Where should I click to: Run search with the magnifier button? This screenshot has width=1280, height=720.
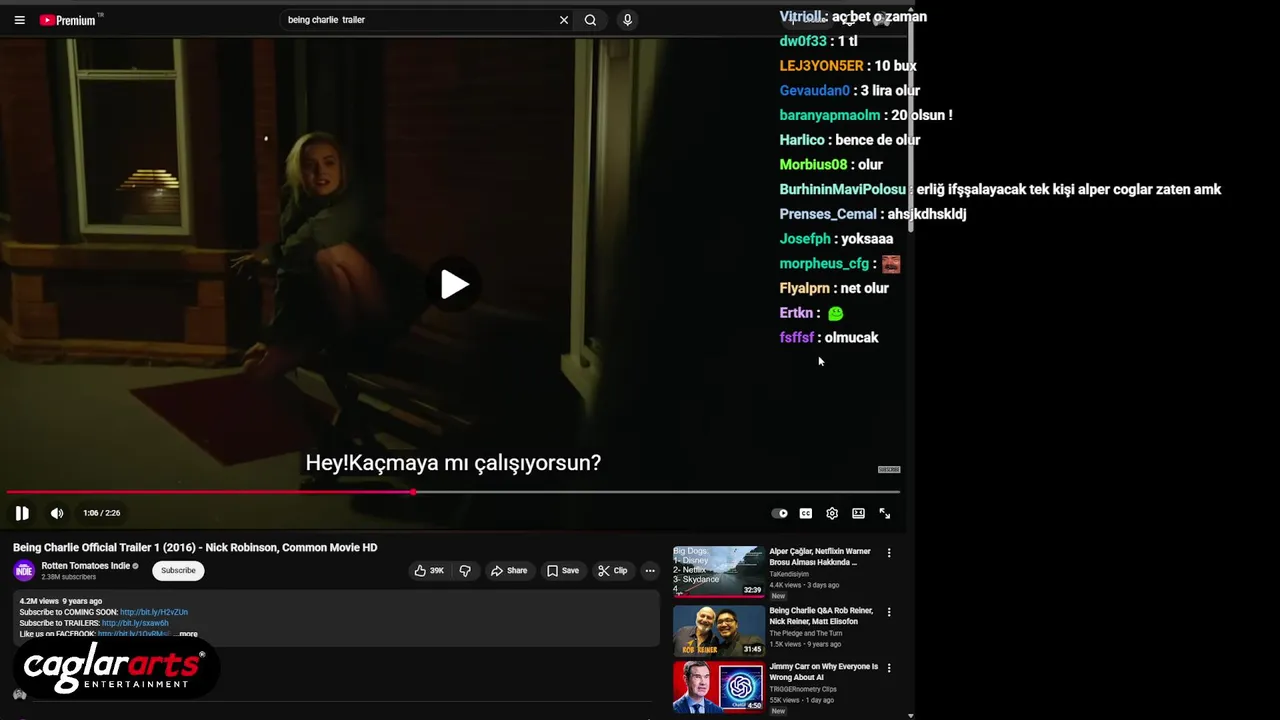pos(590,20)
